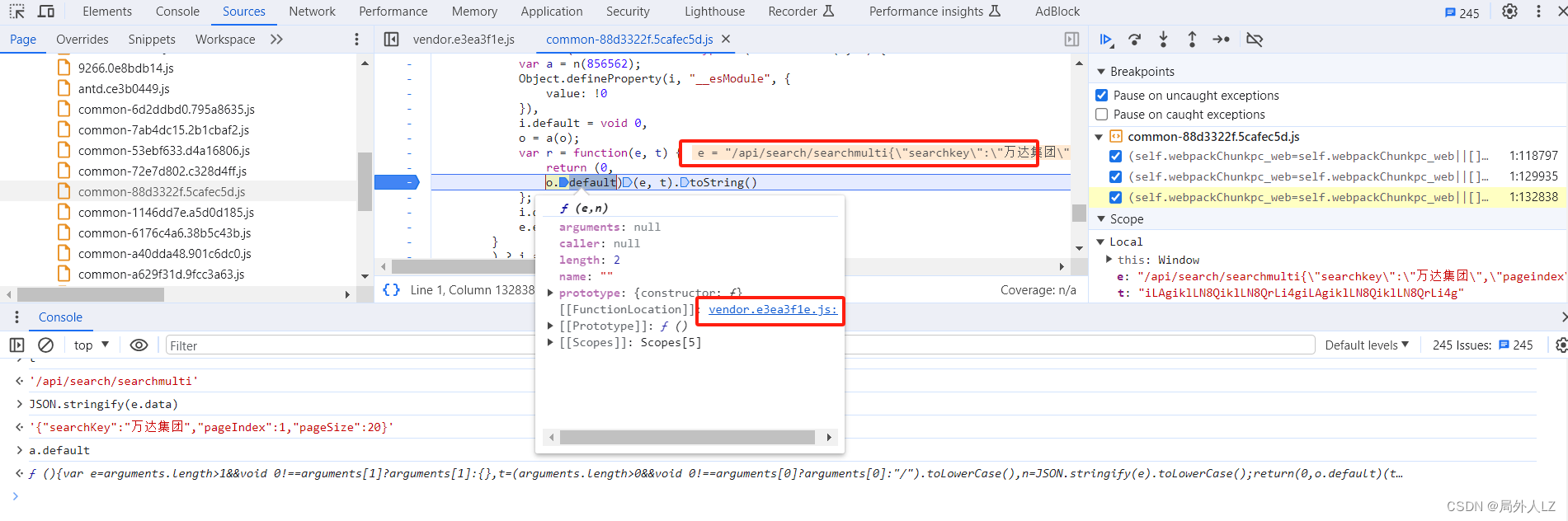Open vendor.e3ea3f1e.js function location link
The width and height of the screenshot is (1568, 521).
click(773, 309)
